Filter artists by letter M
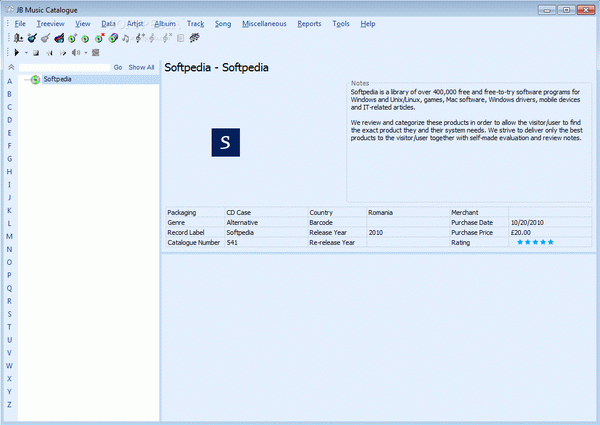The width and height of the screenshot is (600, 425). click(x=10, y=236)
